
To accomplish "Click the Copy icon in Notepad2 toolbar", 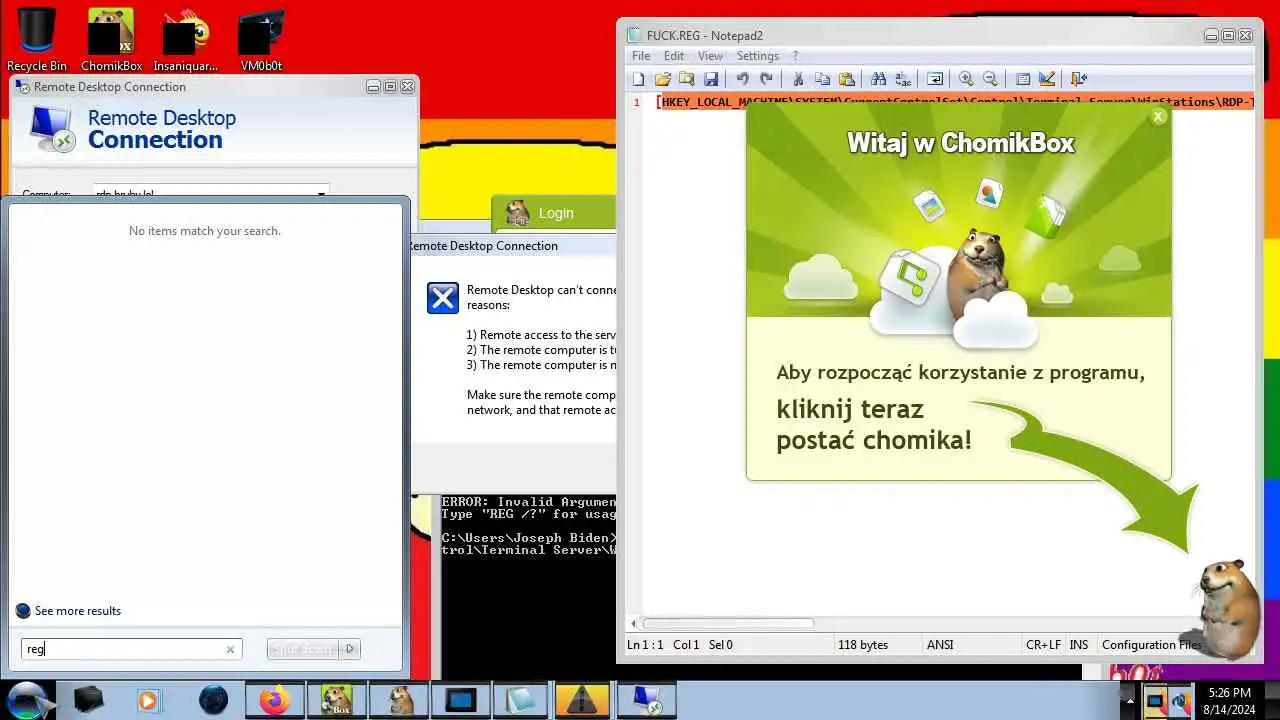I will pos(822,79).
